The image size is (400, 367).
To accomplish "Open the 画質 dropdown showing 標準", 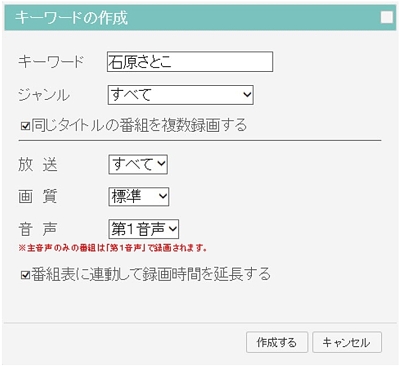I will (139, 196).
